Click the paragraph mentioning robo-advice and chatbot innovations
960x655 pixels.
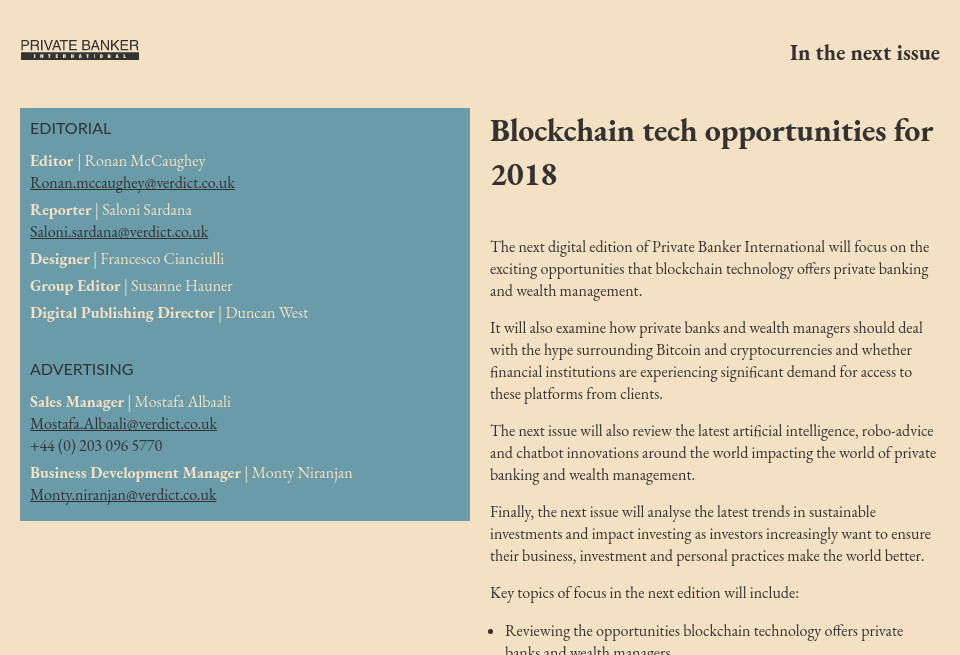[713, 453]
